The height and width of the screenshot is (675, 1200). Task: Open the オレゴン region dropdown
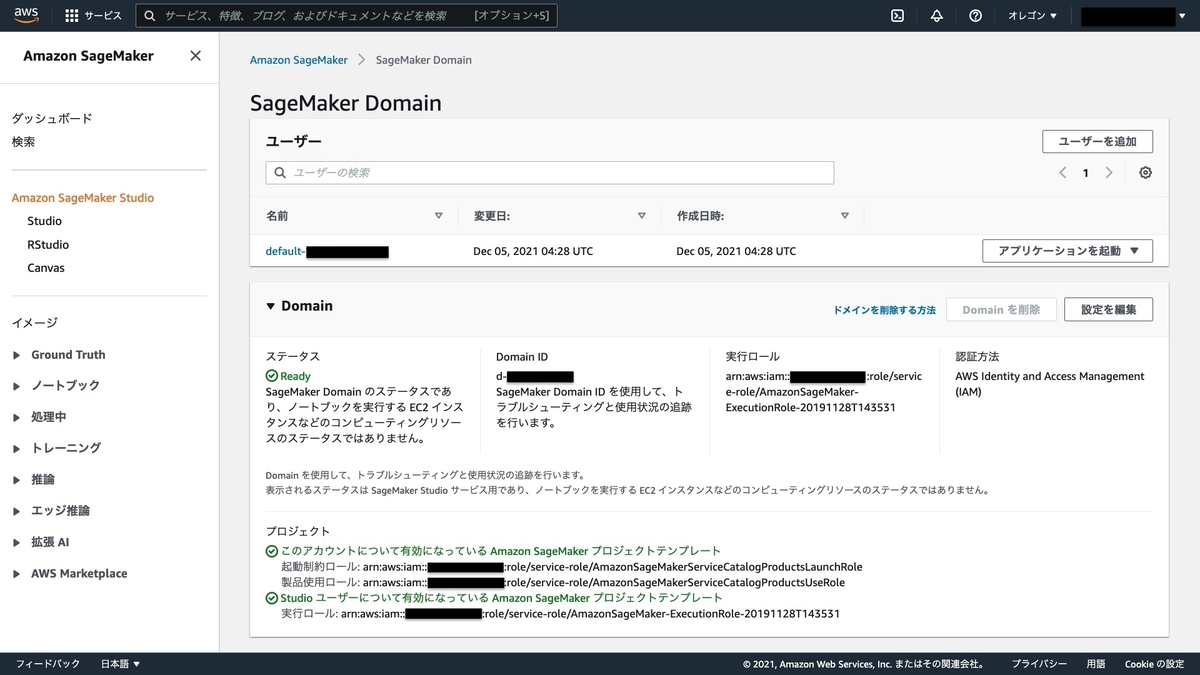1032,16
